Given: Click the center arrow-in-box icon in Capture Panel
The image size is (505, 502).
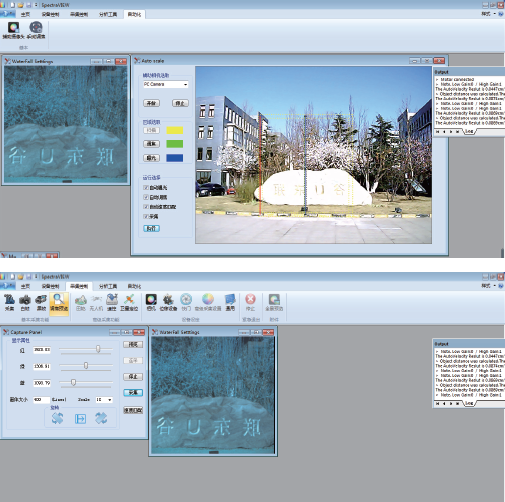Looking at the screenshot, I should pyautogui.click(x=80, y=419).
